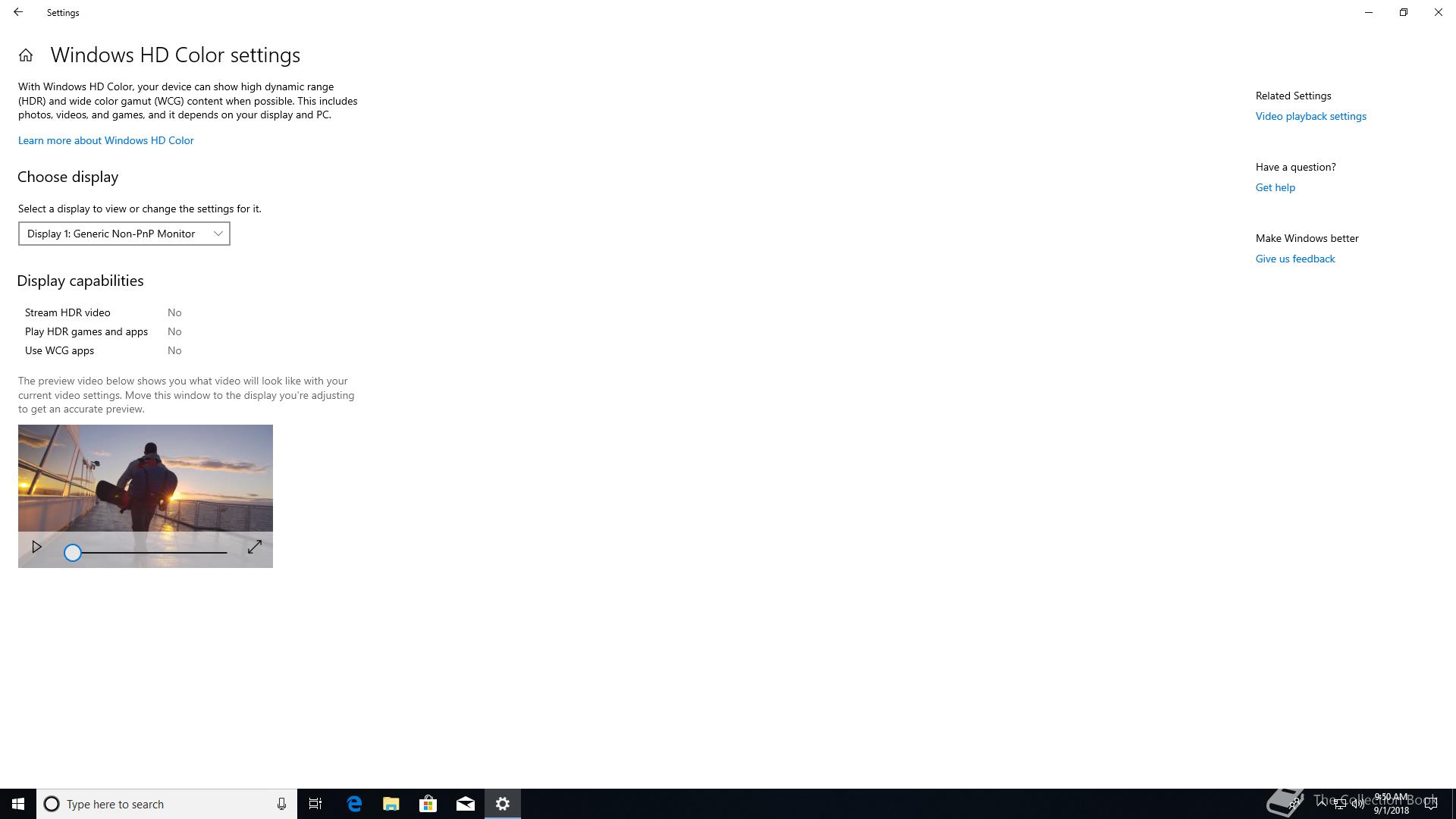
Task: Click the taskbar search box
Action: [x=159, y=804]
